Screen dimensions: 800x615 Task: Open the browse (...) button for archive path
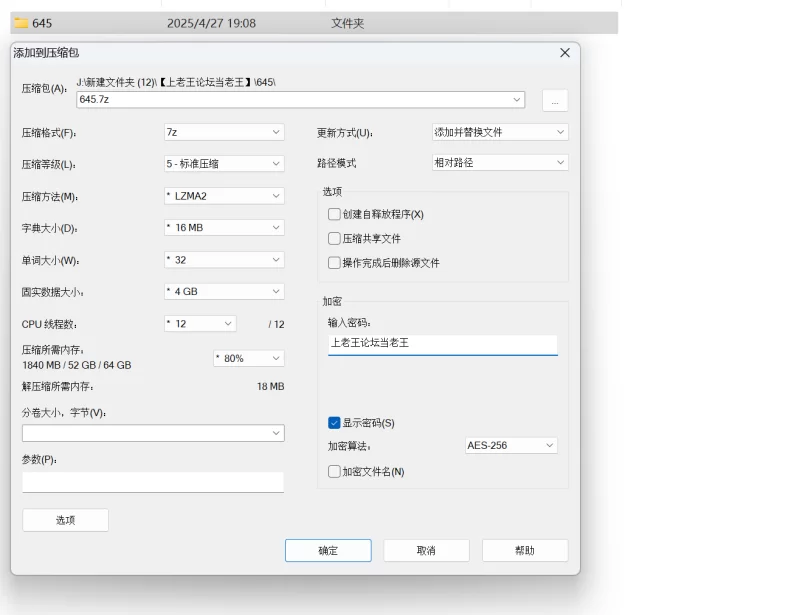click(555, 101)
